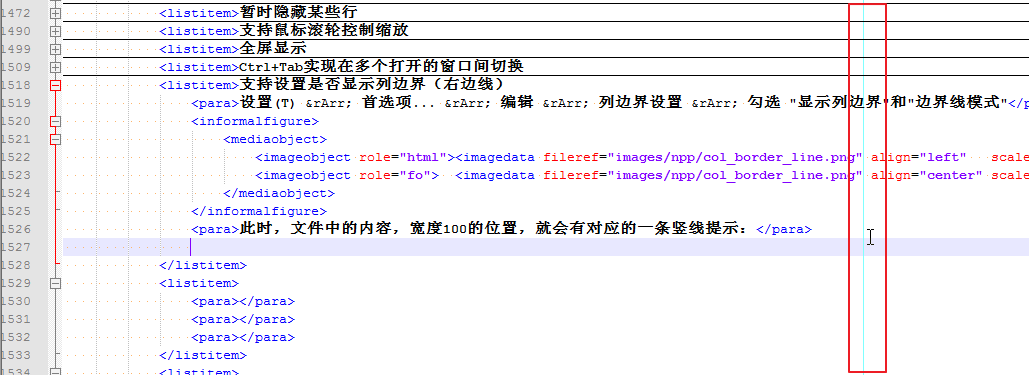Expand the folded block at line 1509

(x=56, y=67)
